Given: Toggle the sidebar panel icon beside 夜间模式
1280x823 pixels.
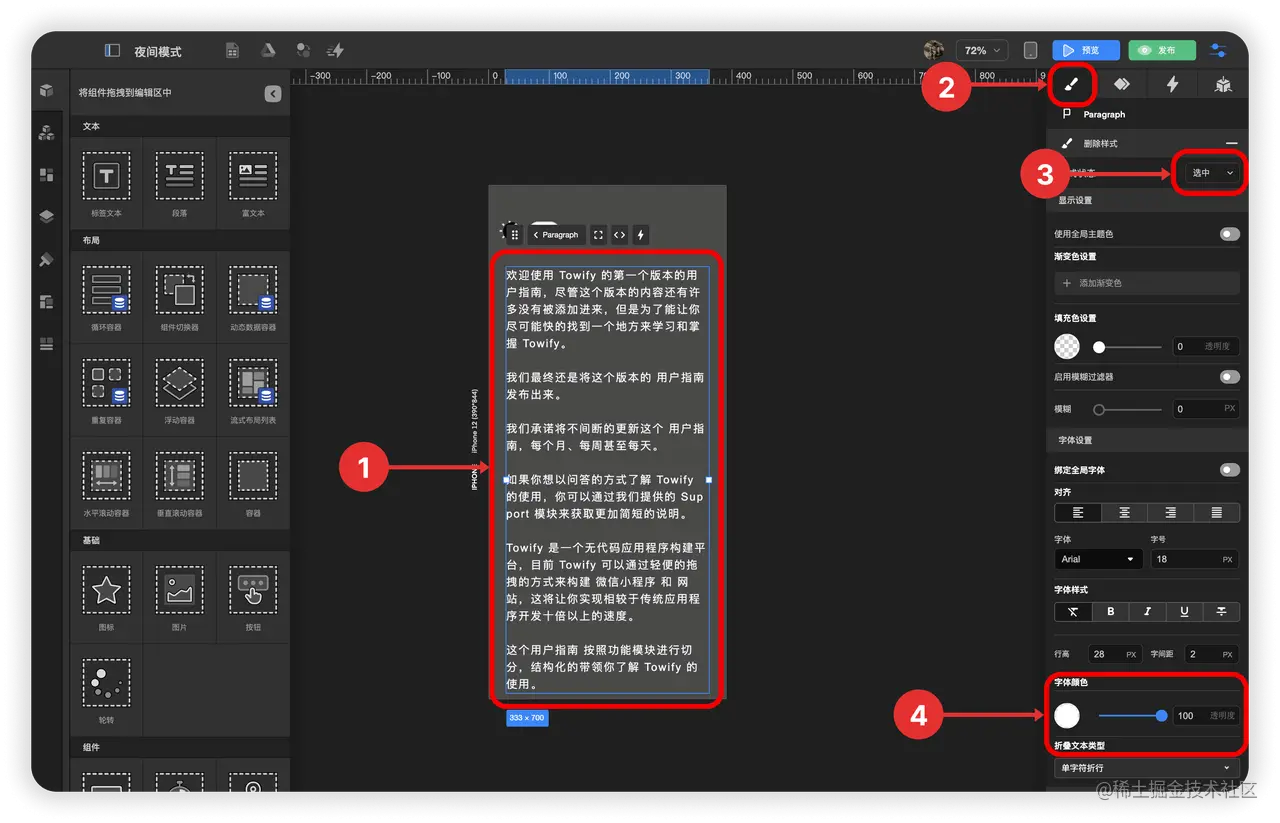Looking at the screenshot, I should pos(112,51).
